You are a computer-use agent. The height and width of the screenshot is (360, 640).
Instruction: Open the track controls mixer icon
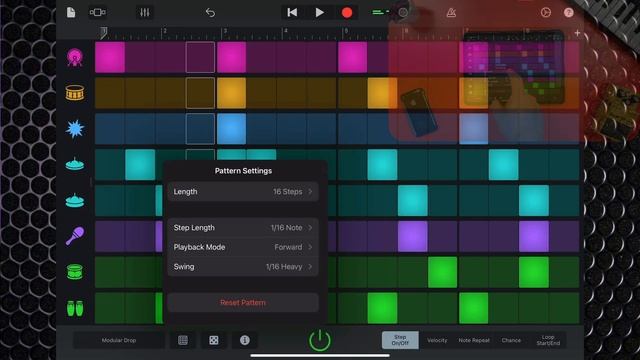point(144,13)
